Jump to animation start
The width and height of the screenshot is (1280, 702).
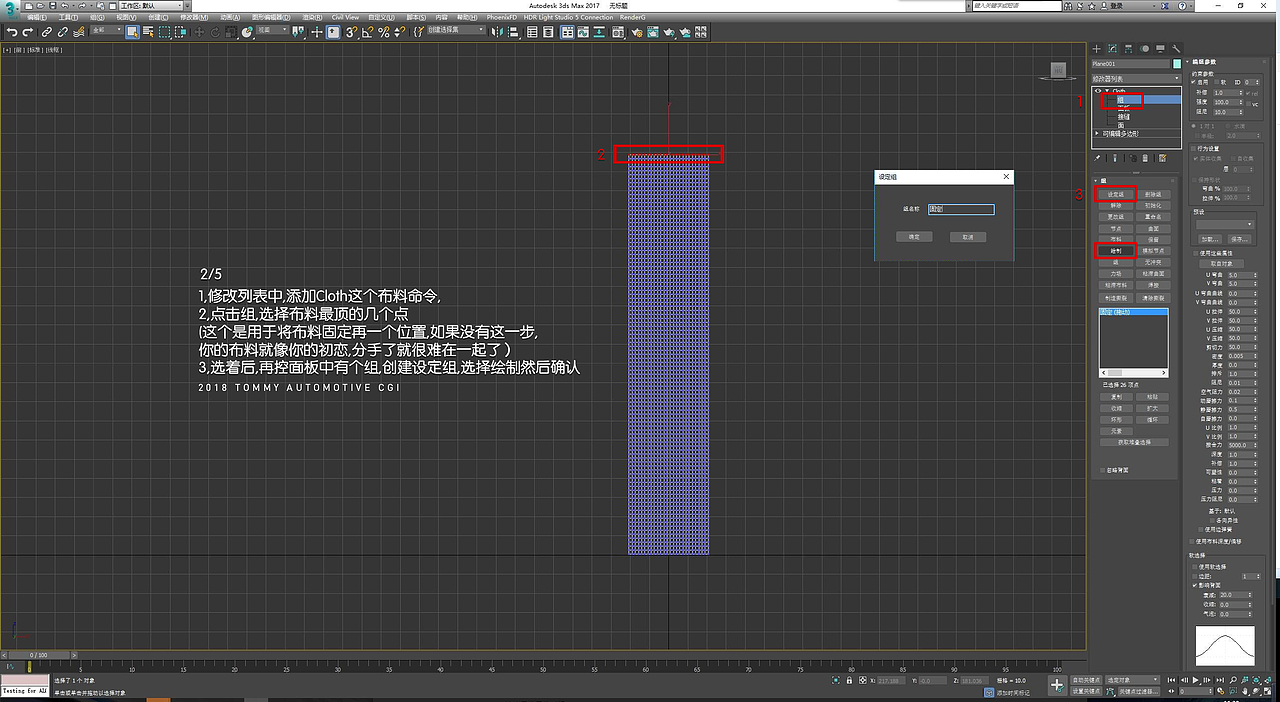tap(1171, 680)
